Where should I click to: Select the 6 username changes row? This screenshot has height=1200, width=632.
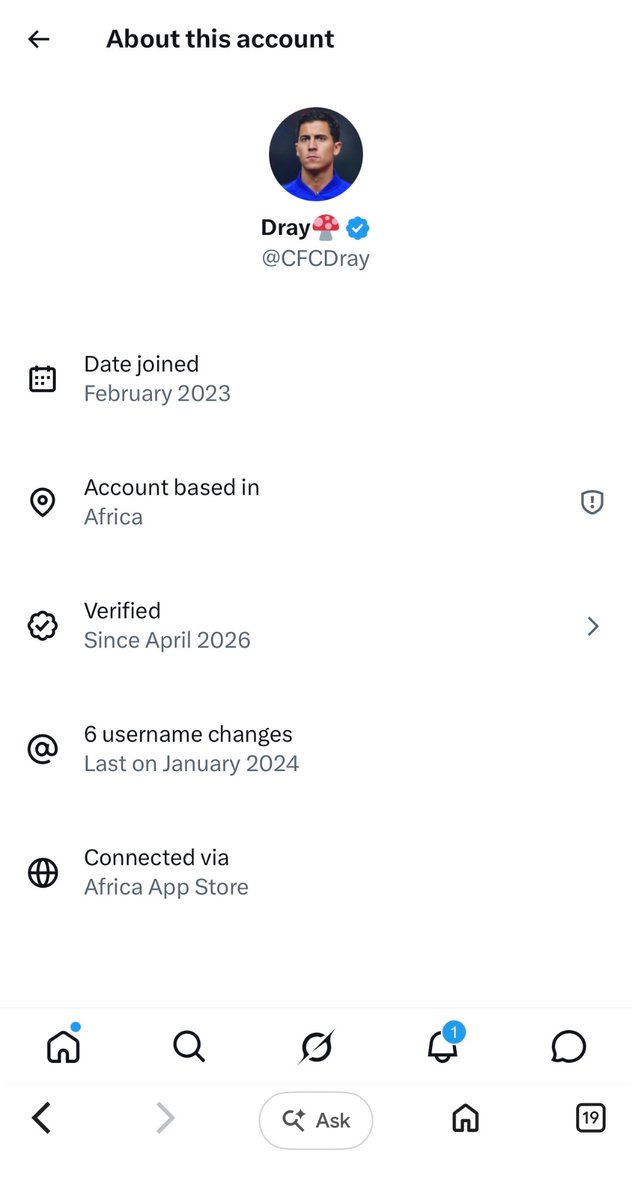[x=316, y=749]
